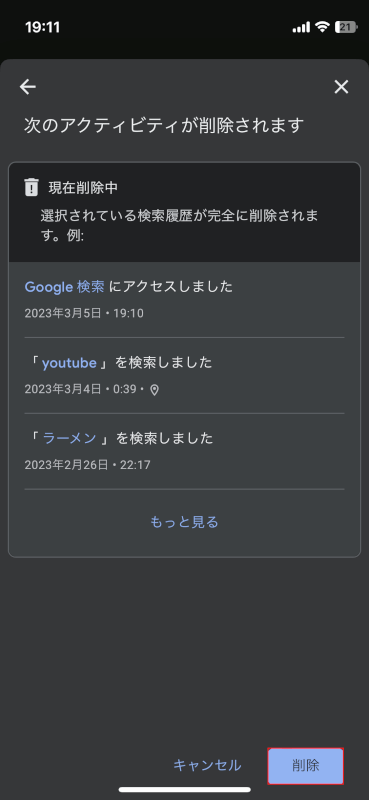The width and height of the screenshot is (369, 800).
Task: Tap the battery indicator icon
Action: click(x=346, y=27)
